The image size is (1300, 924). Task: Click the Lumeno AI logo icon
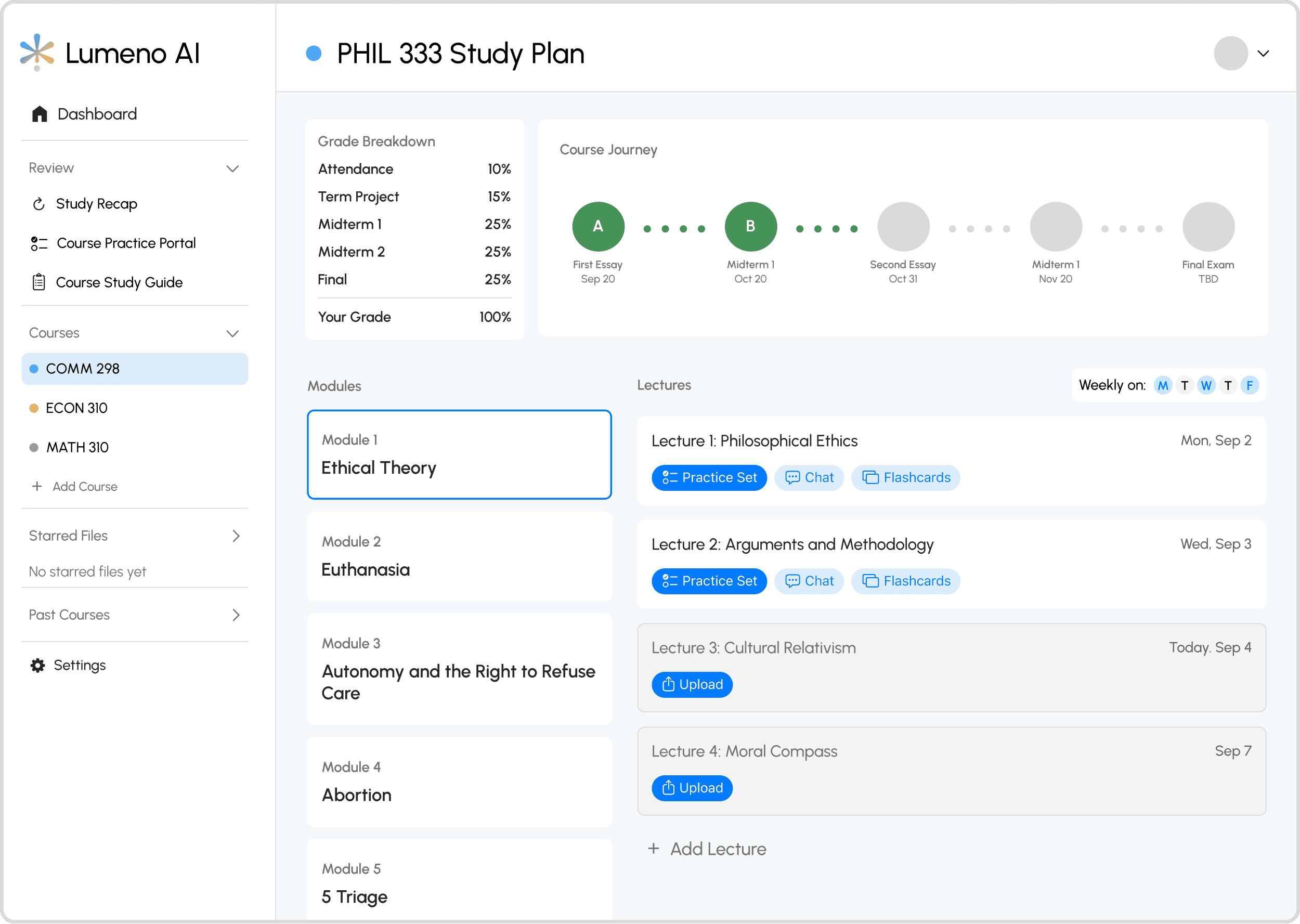click(37, 52)
